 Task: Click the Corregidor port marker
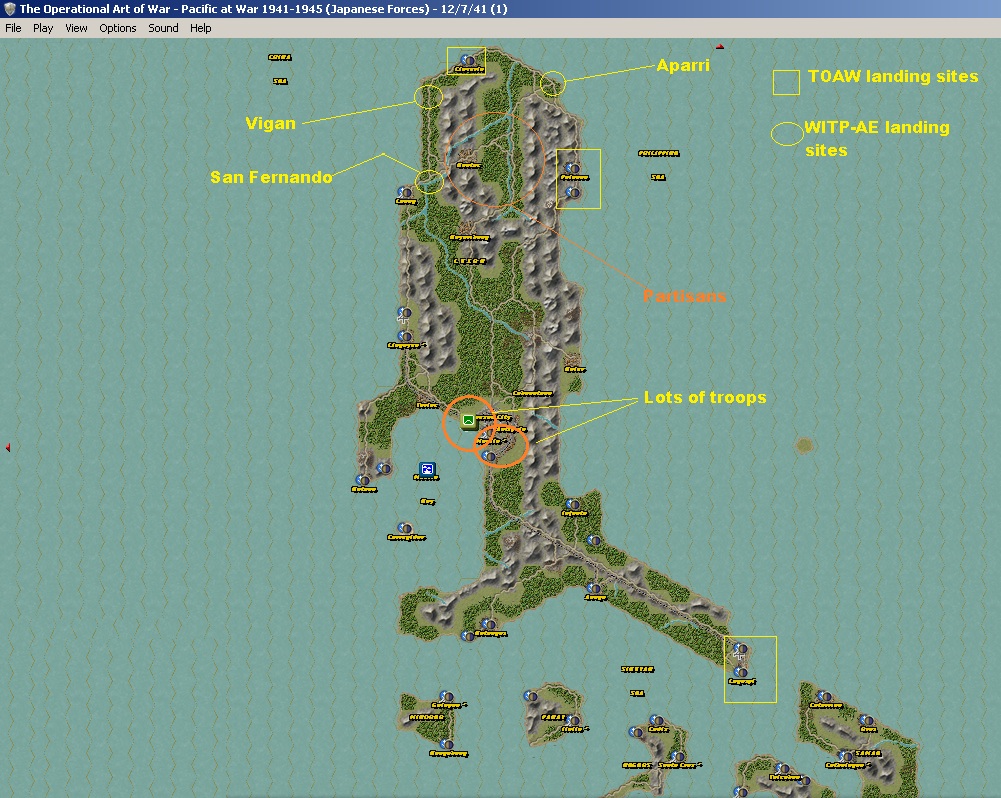click(x=404, y=528)
